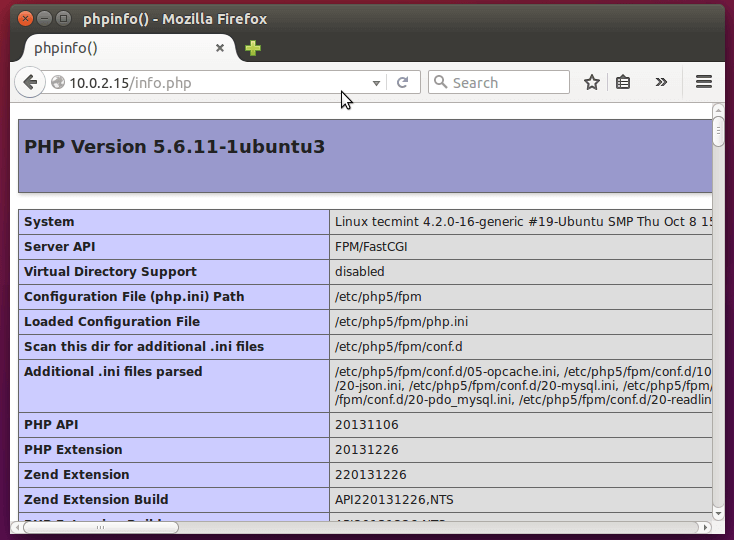Open the hamburger menu
Image resolution: width=734 pixels, height=540 pixels.
pos(703,83)
